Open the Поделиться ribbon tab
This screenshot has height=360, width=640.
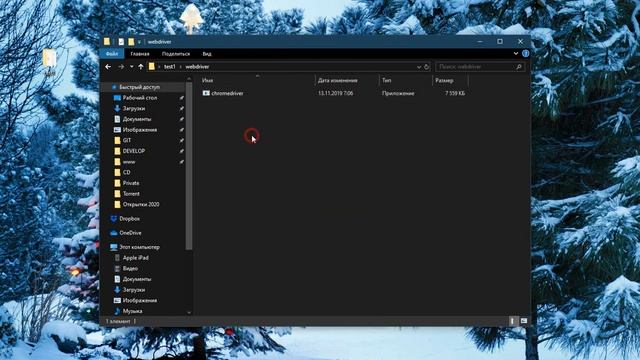click(176, 54)
